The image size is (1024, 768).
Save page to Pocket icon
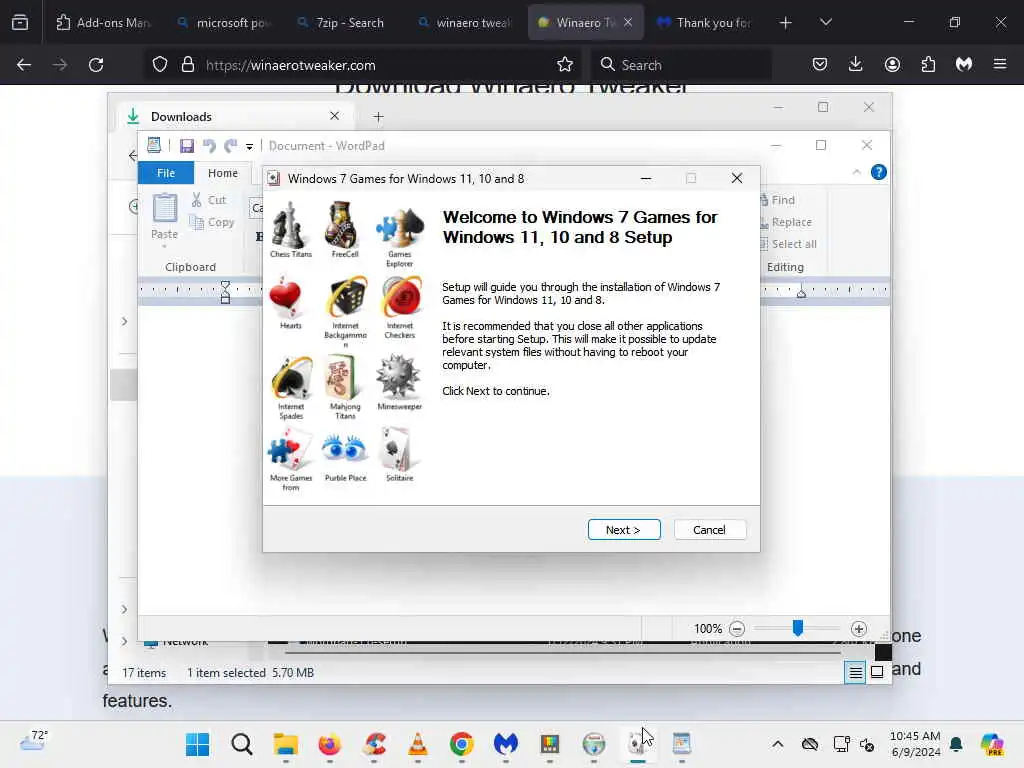[820, 65]
